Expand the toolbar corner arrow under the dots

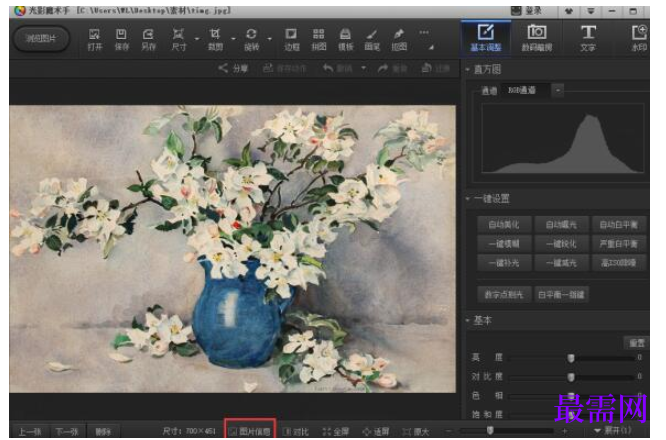coord(431,48)
